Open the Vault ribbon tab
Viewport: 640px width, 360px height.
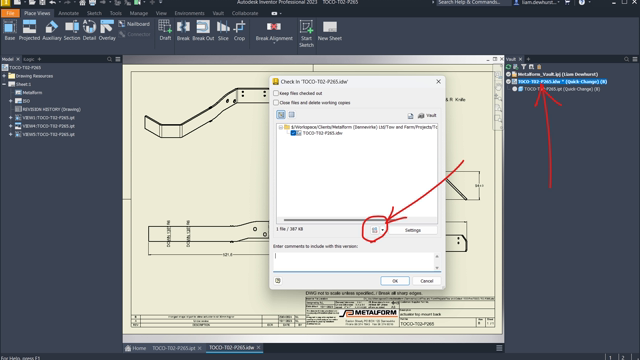click(x=218, y=13)
